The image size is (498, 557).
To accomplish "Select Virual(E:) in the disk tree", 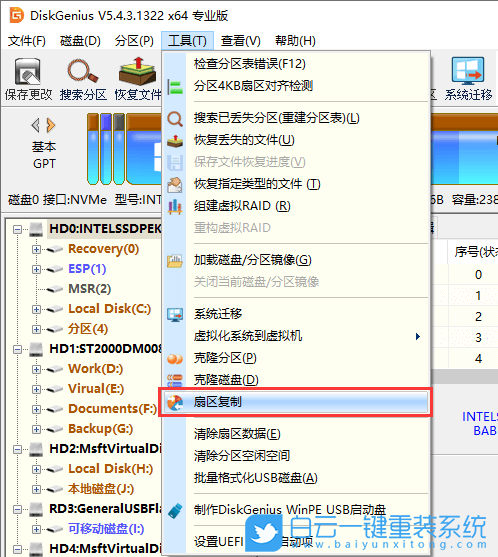I will tap(96, 389).
